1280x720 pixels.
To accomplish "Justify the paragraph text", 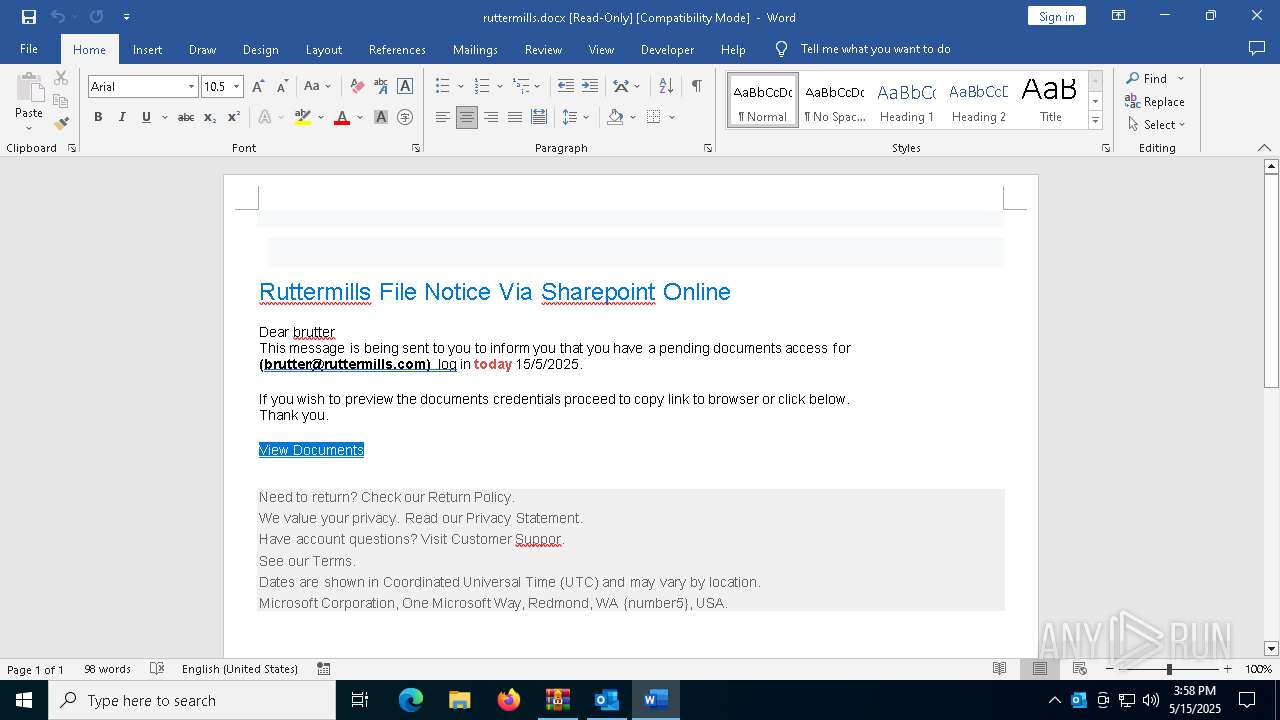I will 515,117.
